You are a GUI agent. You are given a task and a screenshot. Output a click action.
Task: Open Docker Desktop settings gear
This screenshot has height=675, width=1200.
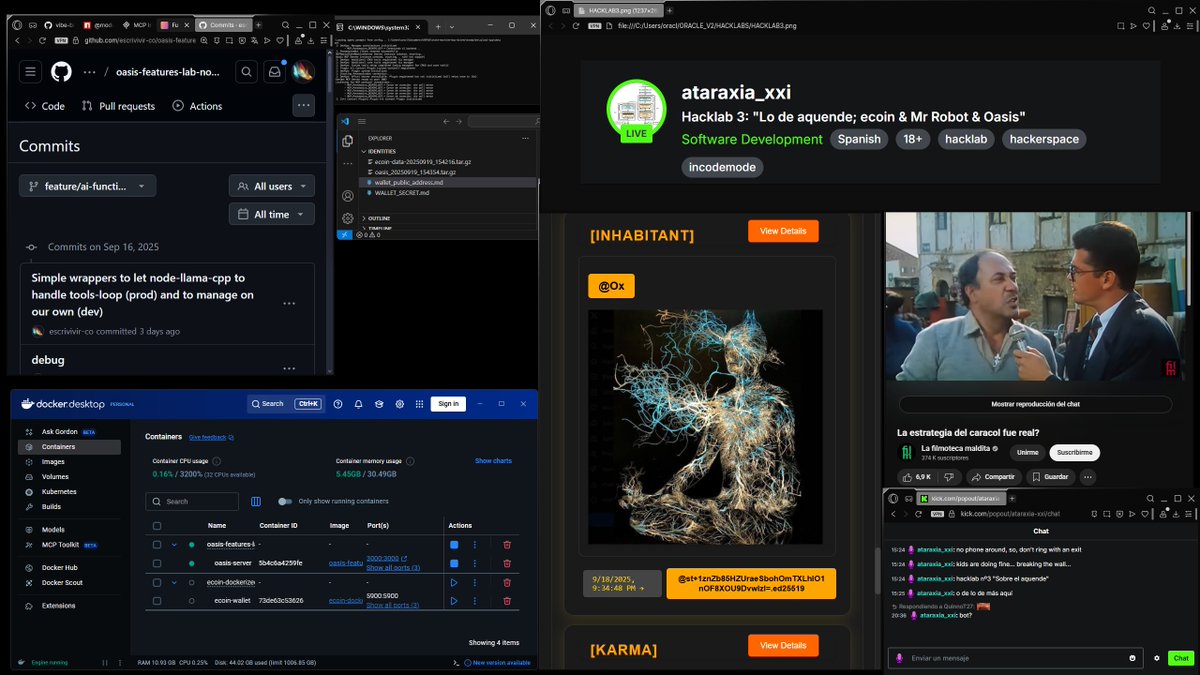point(399,404)
